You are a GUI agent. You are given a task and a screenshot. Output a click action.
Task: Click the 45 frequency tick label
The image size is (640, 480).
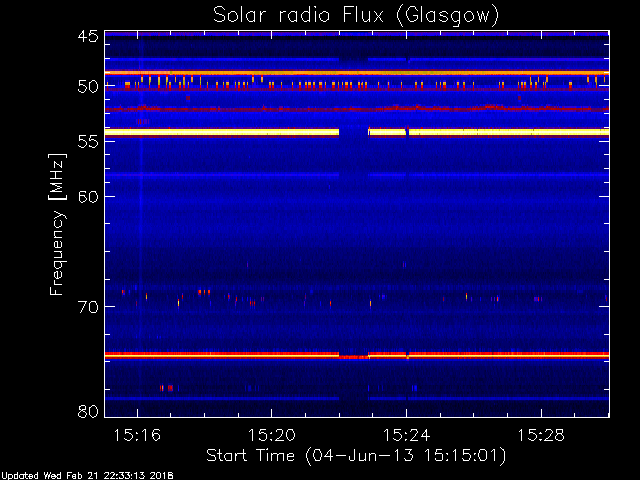click(x=88, y=36)
